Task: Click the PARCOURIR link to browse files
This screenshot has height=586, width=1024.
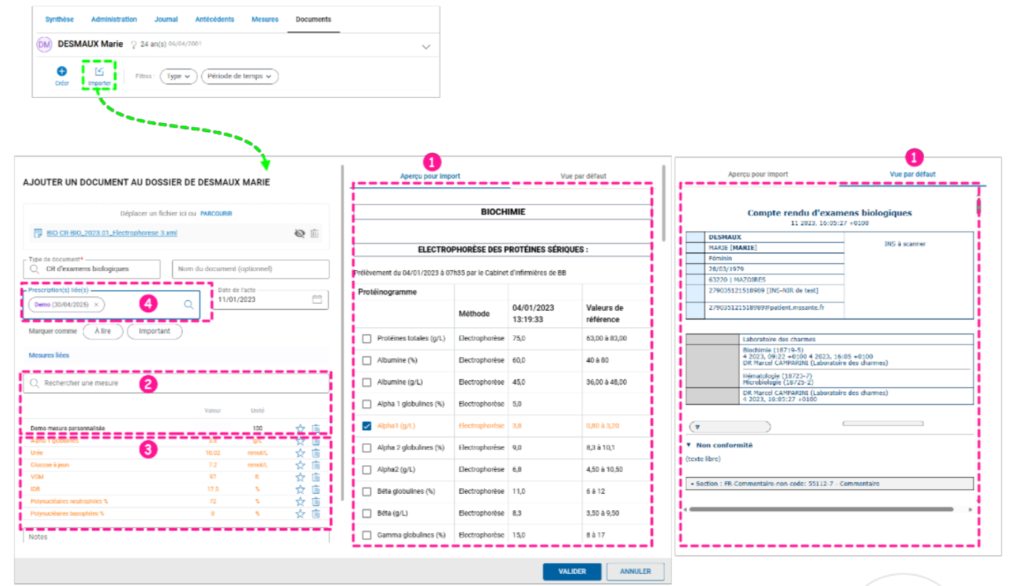Action: [x=216, y=213]
